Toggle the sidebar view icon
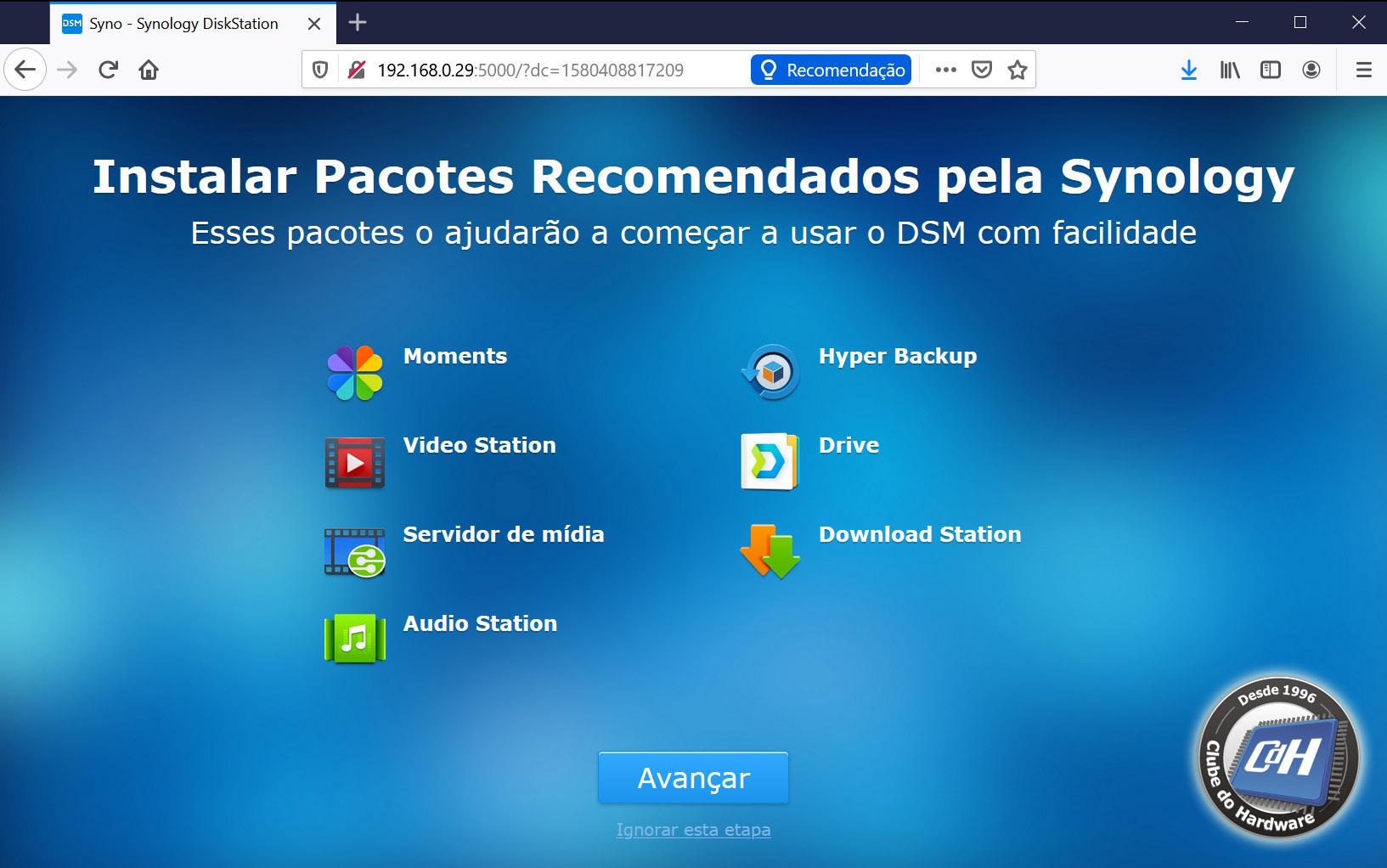Screen dimensions: 1387x868 [x=1271, y=70]
